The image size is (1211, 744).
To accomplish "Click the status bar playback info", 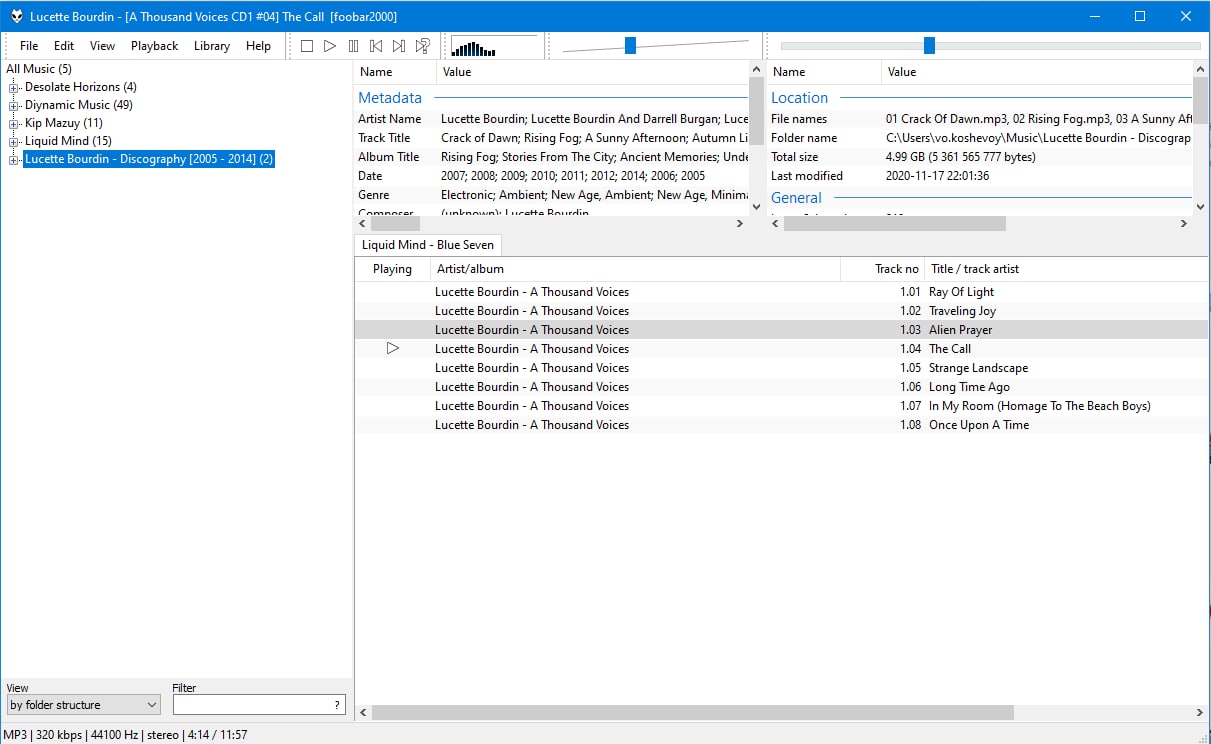I will [x=125, y=735].
